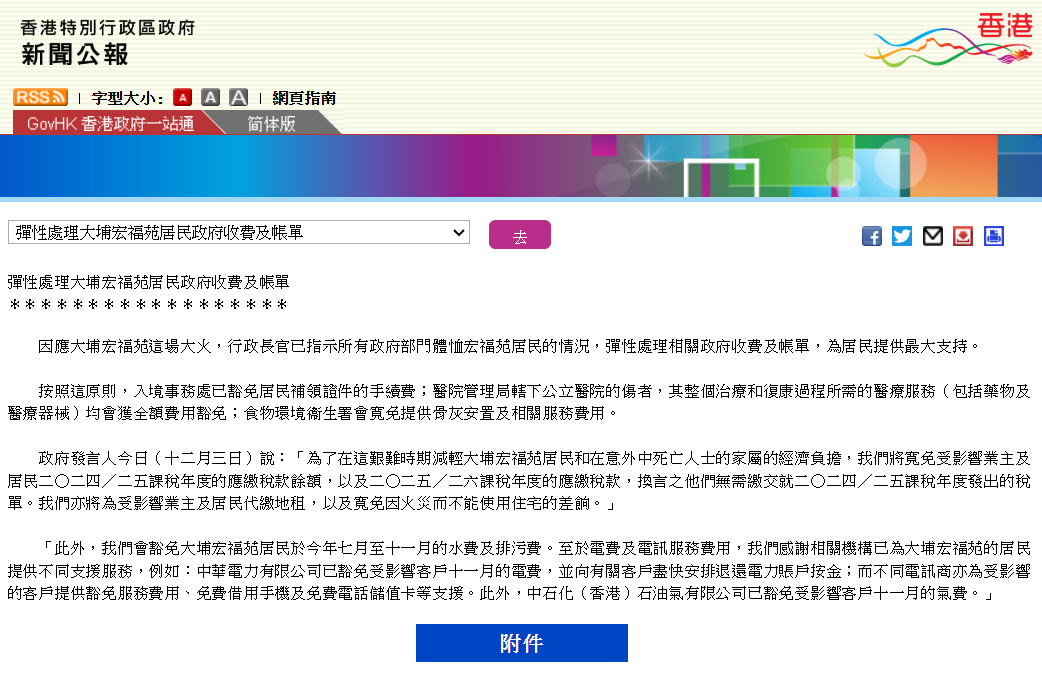Open the press release title dropdown
Image resolution: width=1042 pixels, height=675 pixels.
click(x=239, y=233)
